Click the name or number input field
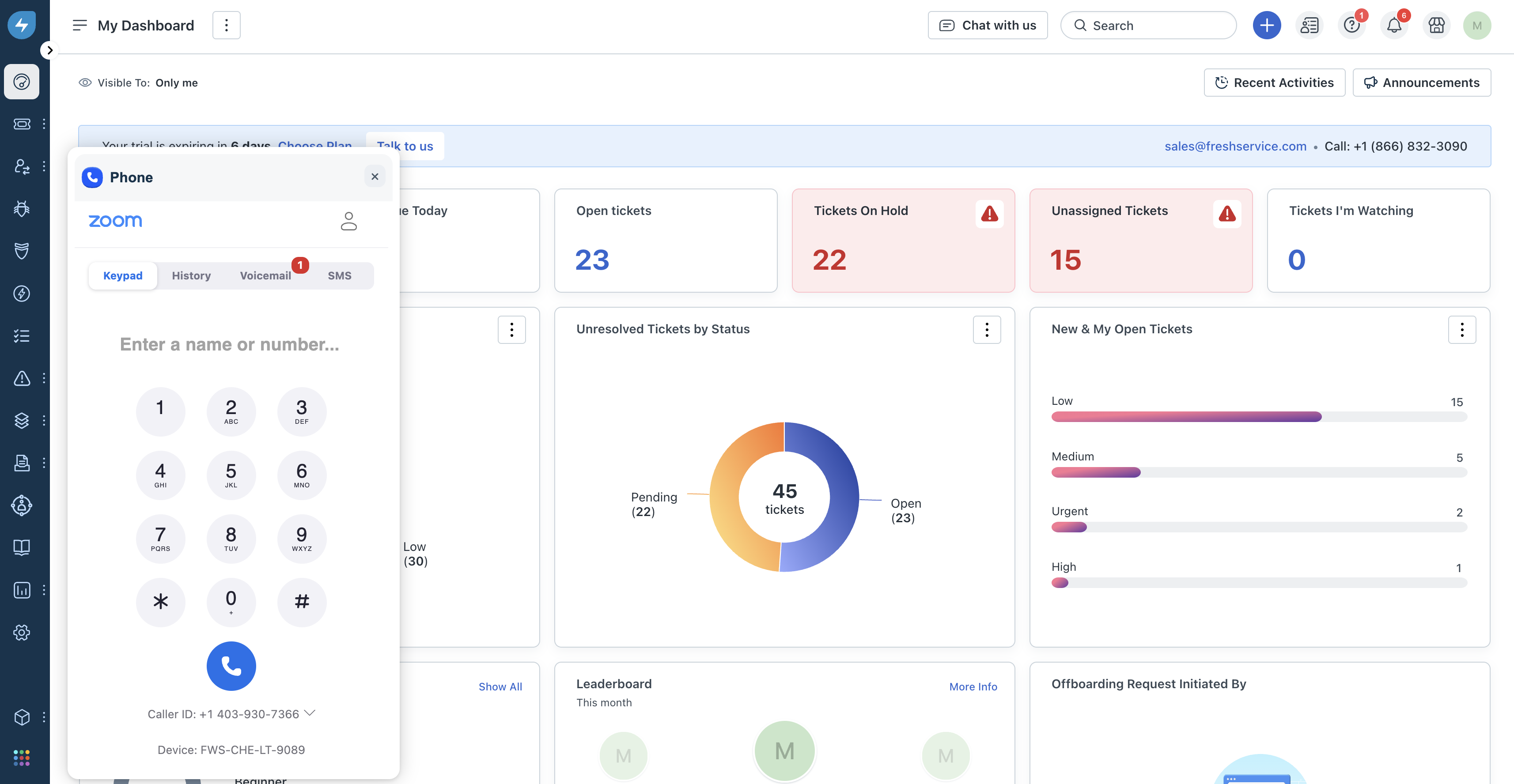This screenshot has width=1514, height=784. click(229, 344)
